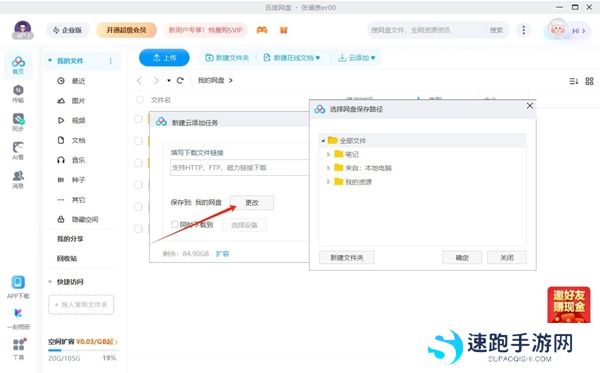Click the sort order icon above file list

(x=574, y=81)
